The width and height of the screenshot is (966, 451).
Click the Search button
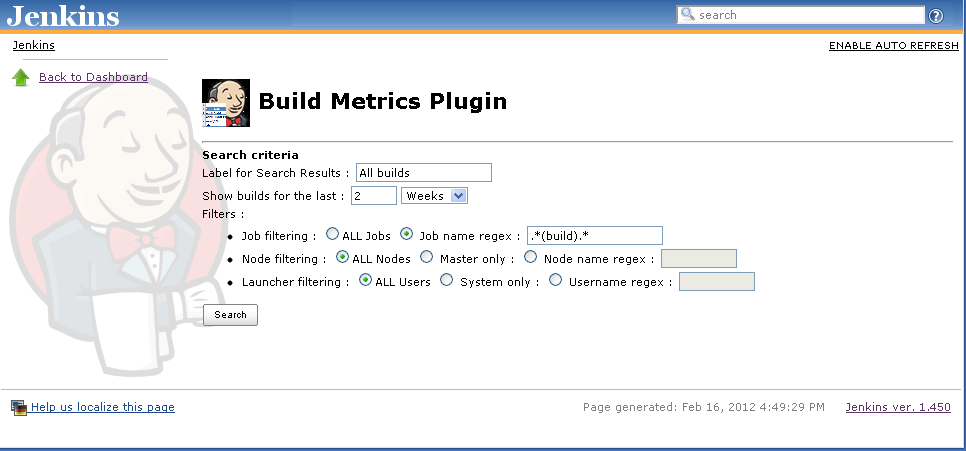click(x=230, y=315)
